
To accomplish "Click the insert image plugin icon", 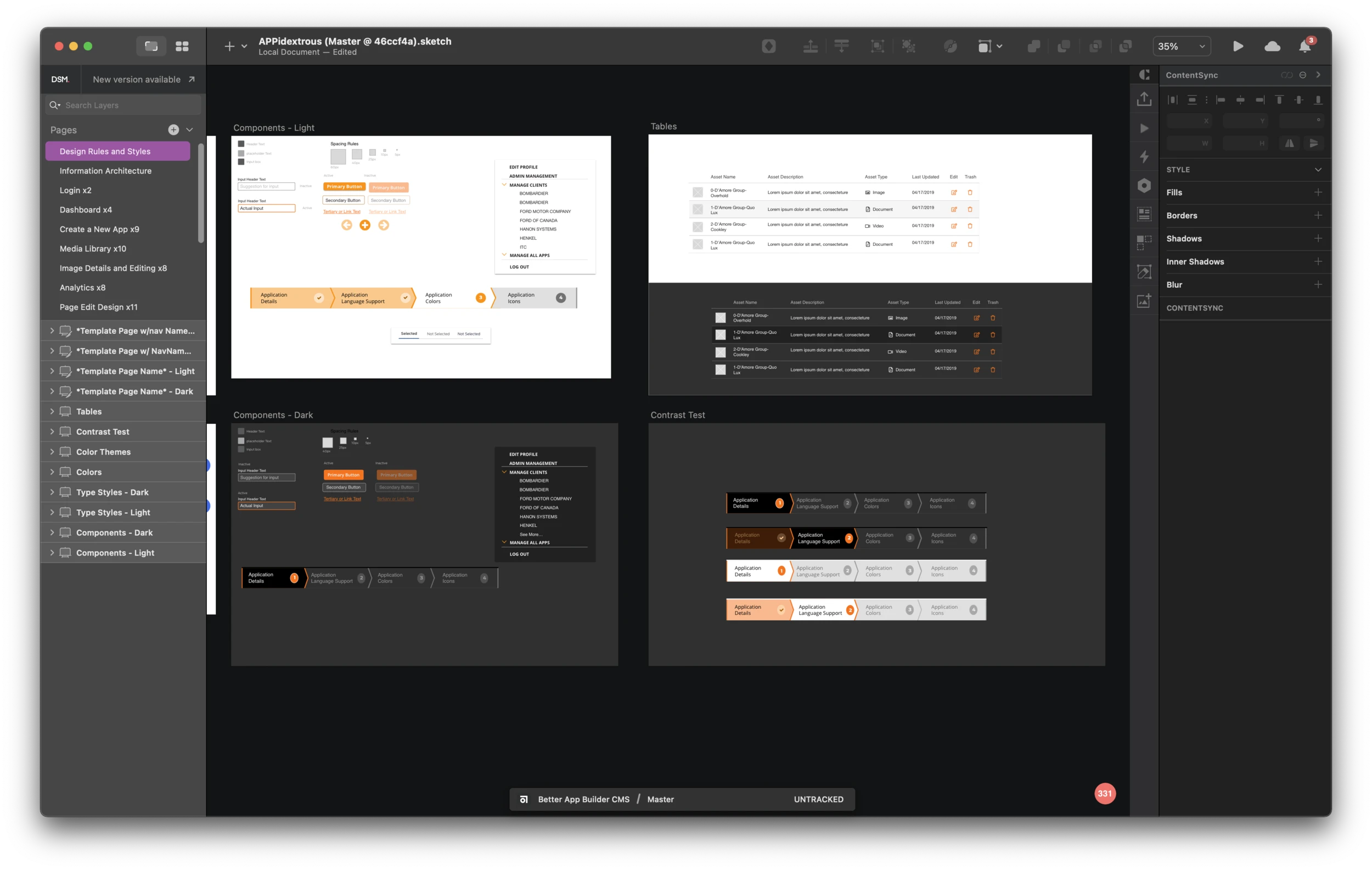I will click(1144, 301).
